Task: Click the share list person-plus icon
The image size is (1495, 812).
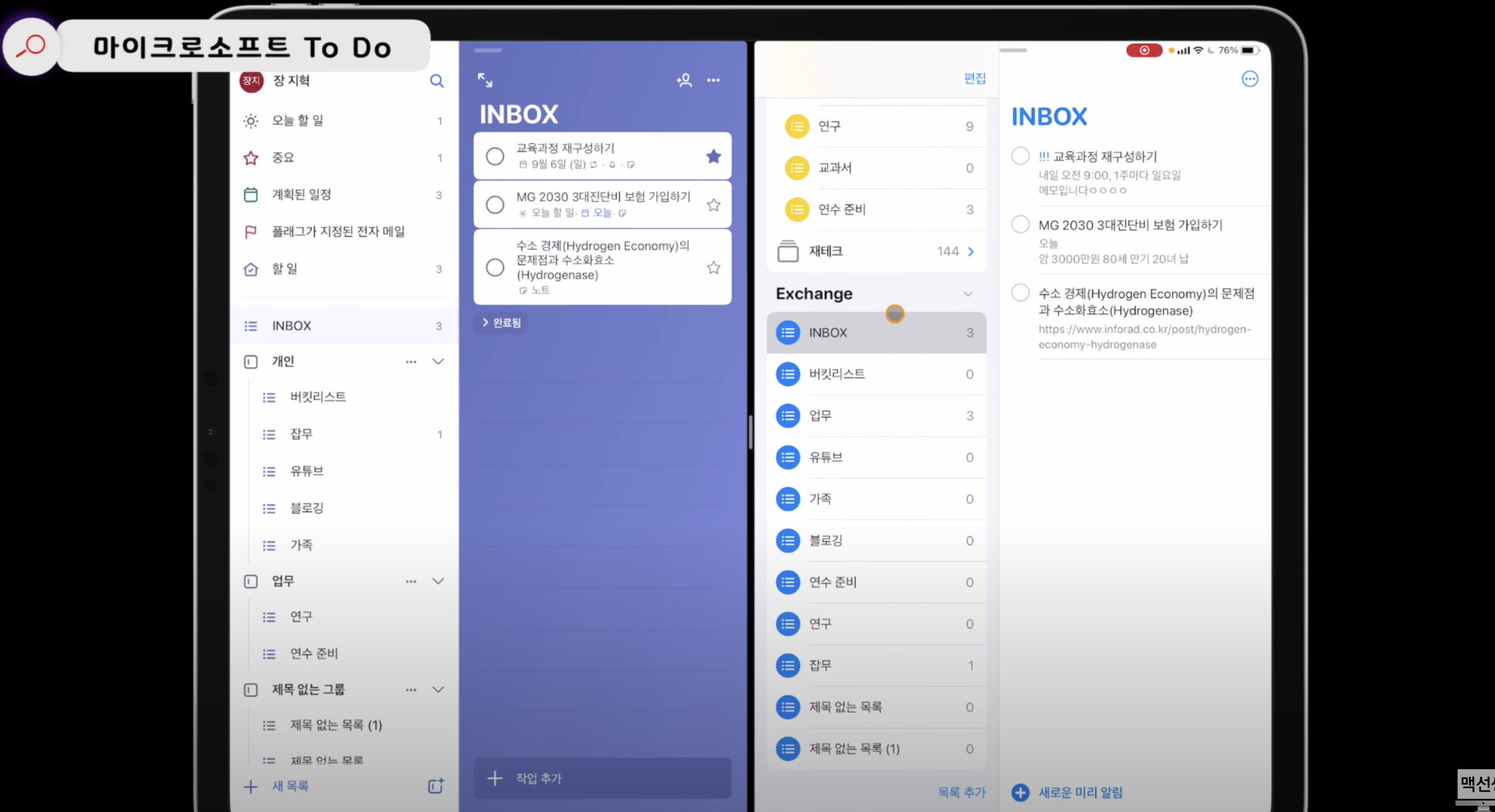Action: pyautogui.click(x=684, y=80)
